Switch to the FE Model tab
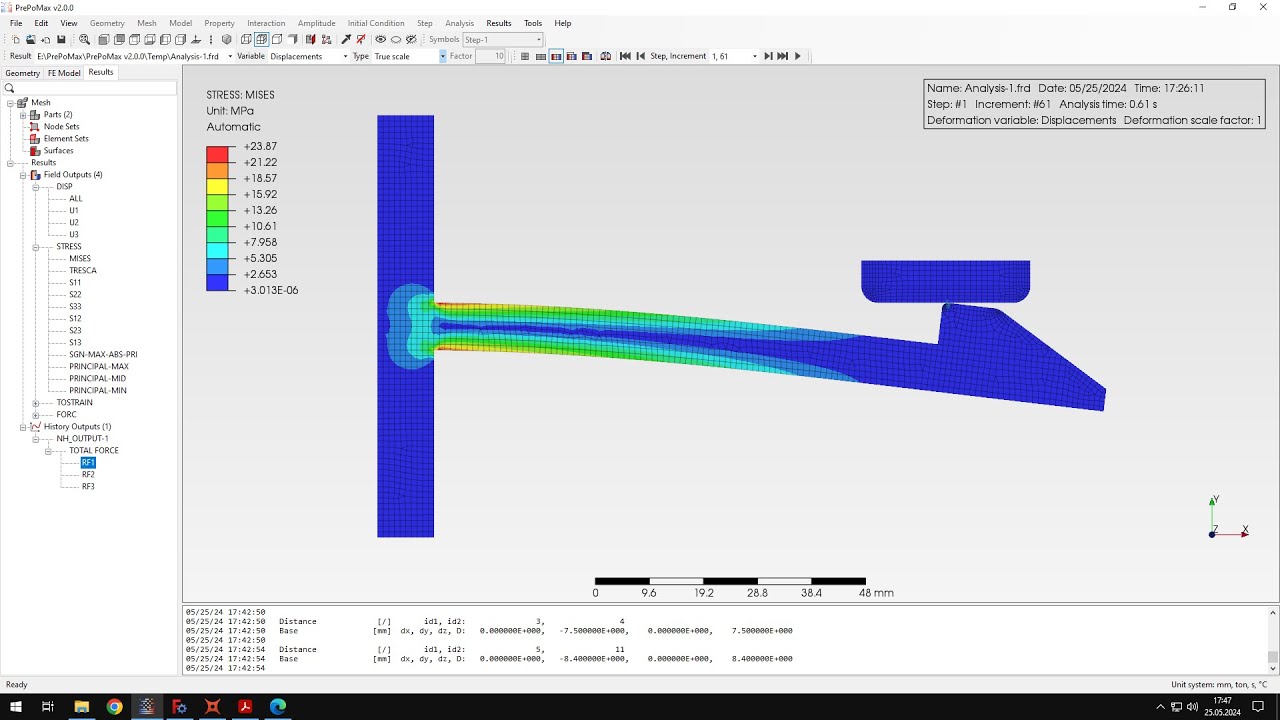 click(64, 73)
